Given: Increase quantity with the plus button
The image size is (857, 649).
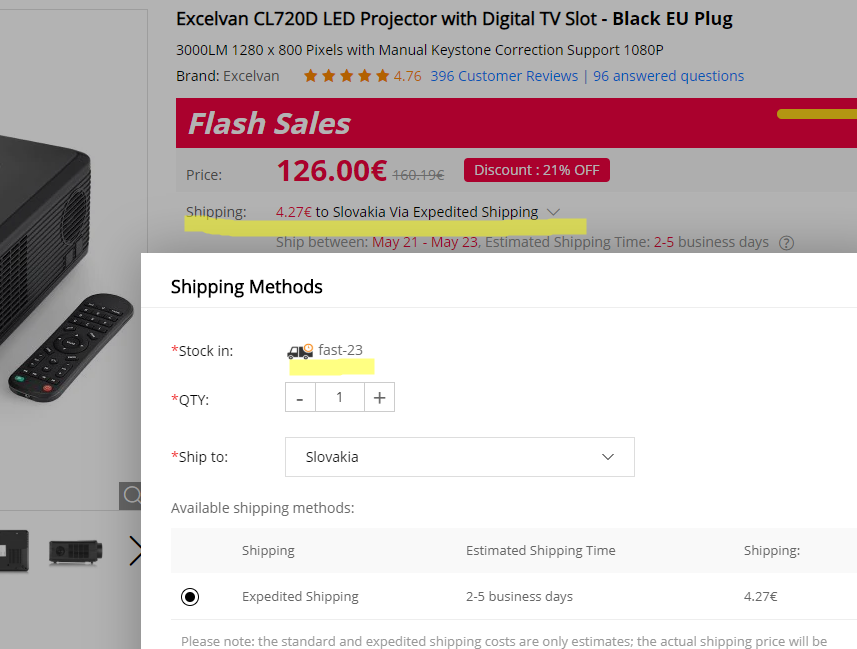Looking at the screenshot, I should [x=379, y=397].
